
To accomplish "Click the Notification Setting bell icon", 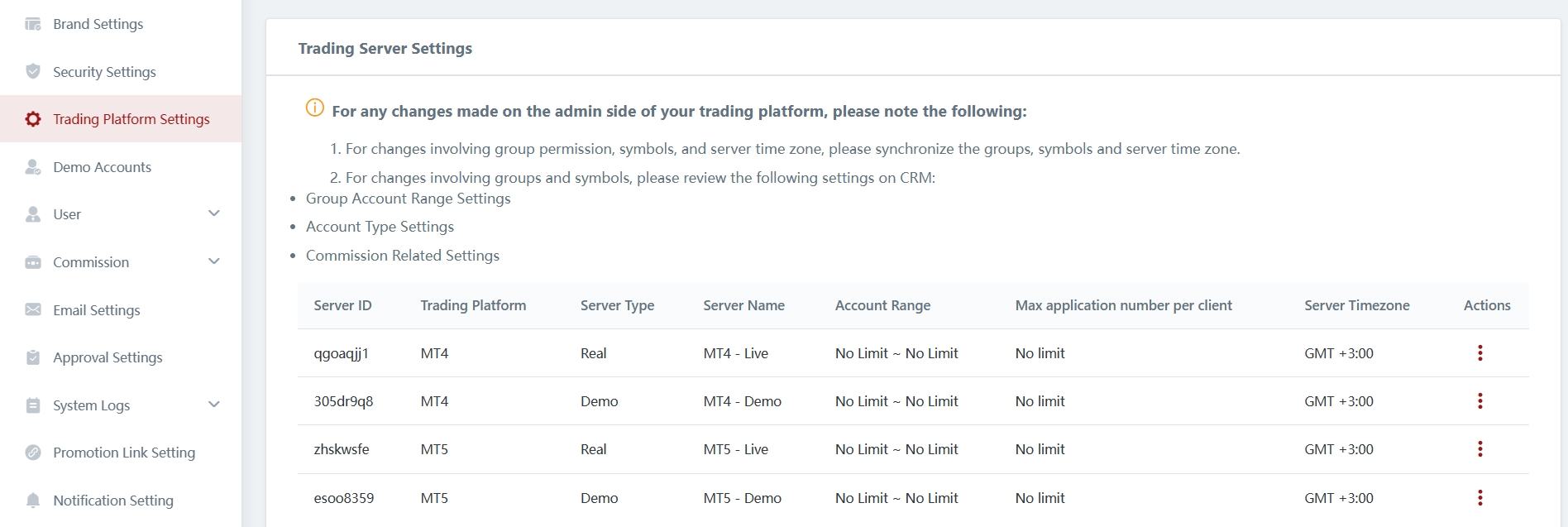I will click(x=33, y=501).
